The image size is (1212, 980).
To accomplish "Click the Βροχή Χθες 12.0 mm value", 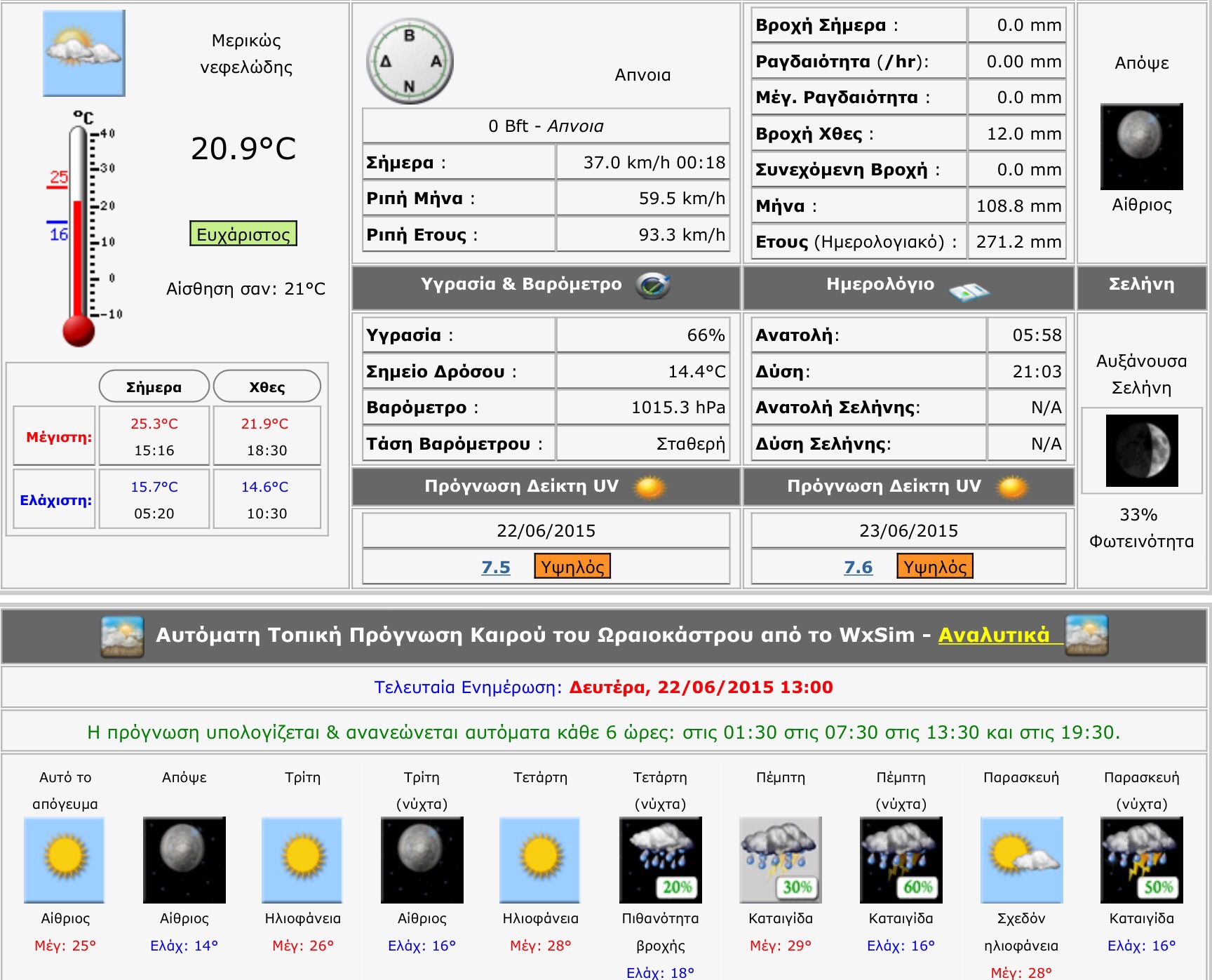I will click(x=1024, y=134).
